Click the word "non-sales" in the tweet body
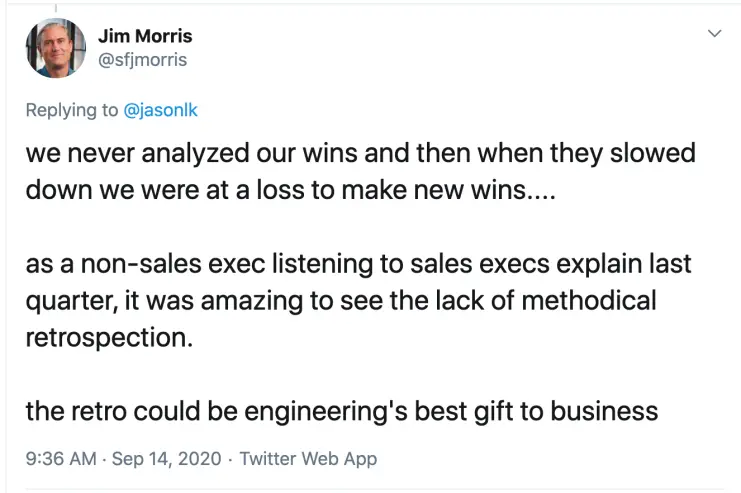 [142, 265]
